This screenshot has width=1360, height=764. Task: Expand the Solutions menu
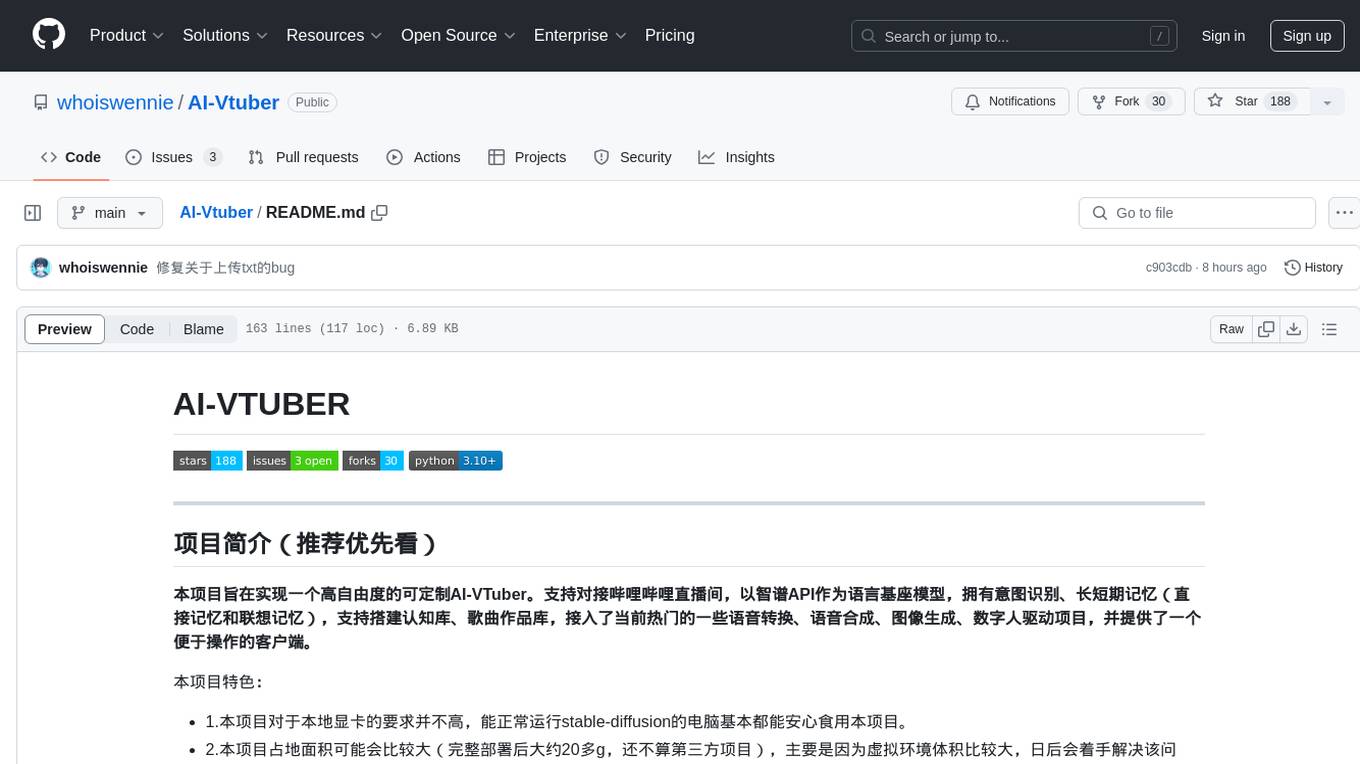pos(225,35)
